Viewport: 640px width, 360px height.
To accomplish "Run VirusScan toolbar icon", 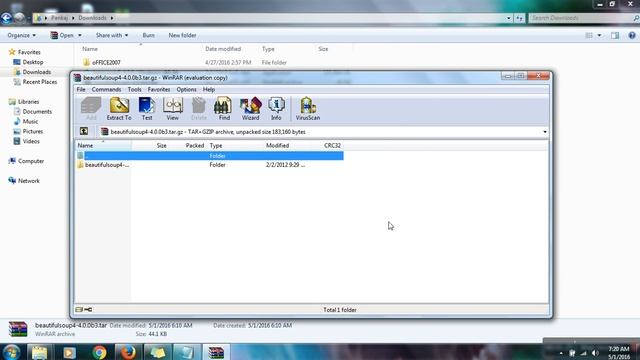I will tap(308, 109).
